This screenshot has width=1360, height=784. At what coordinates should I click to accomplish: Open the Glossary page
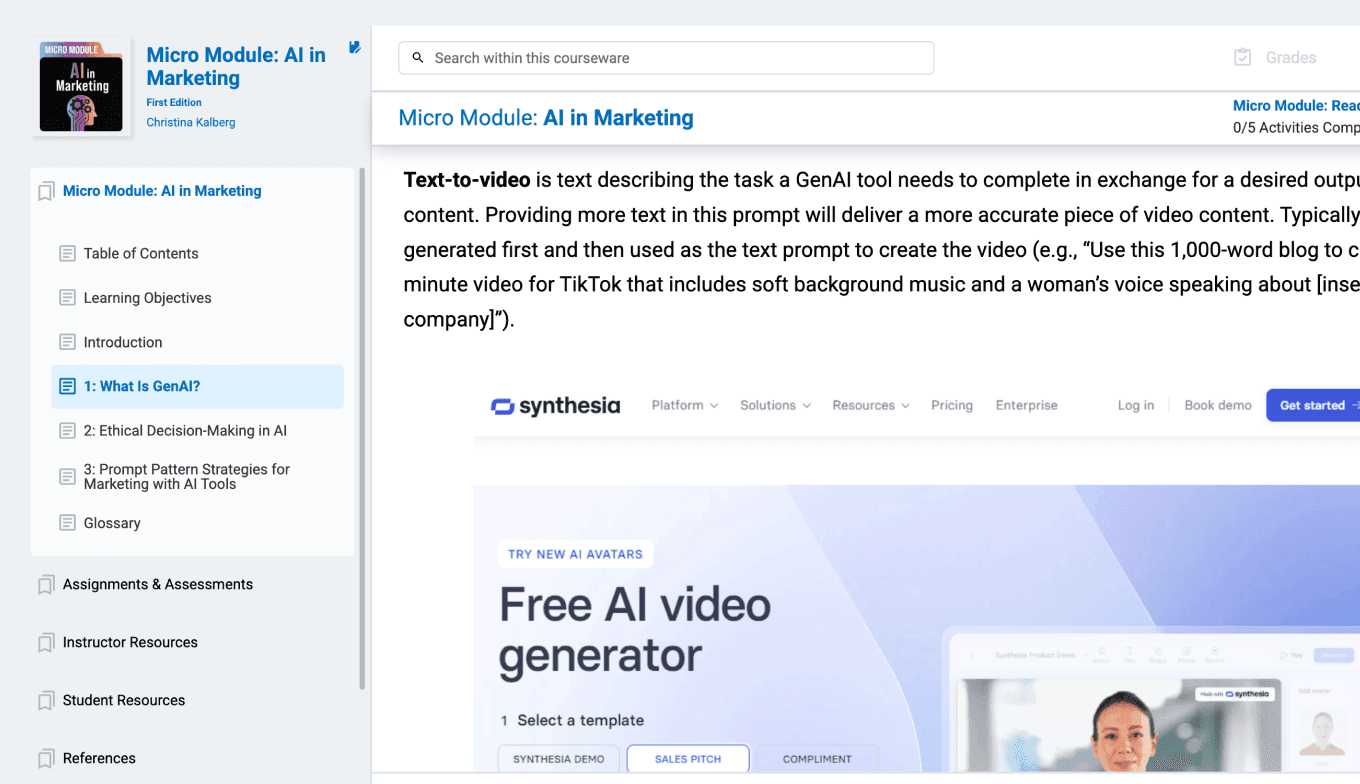point(112,523)
